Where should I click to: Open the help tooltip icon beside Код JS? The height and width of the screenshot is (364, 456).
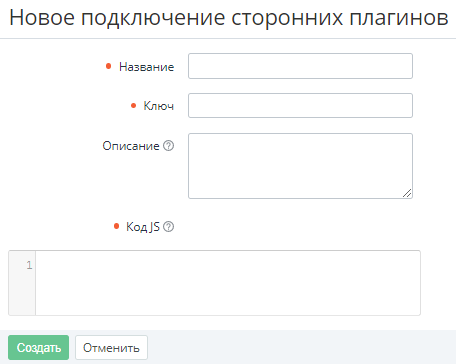click(168, 227)
